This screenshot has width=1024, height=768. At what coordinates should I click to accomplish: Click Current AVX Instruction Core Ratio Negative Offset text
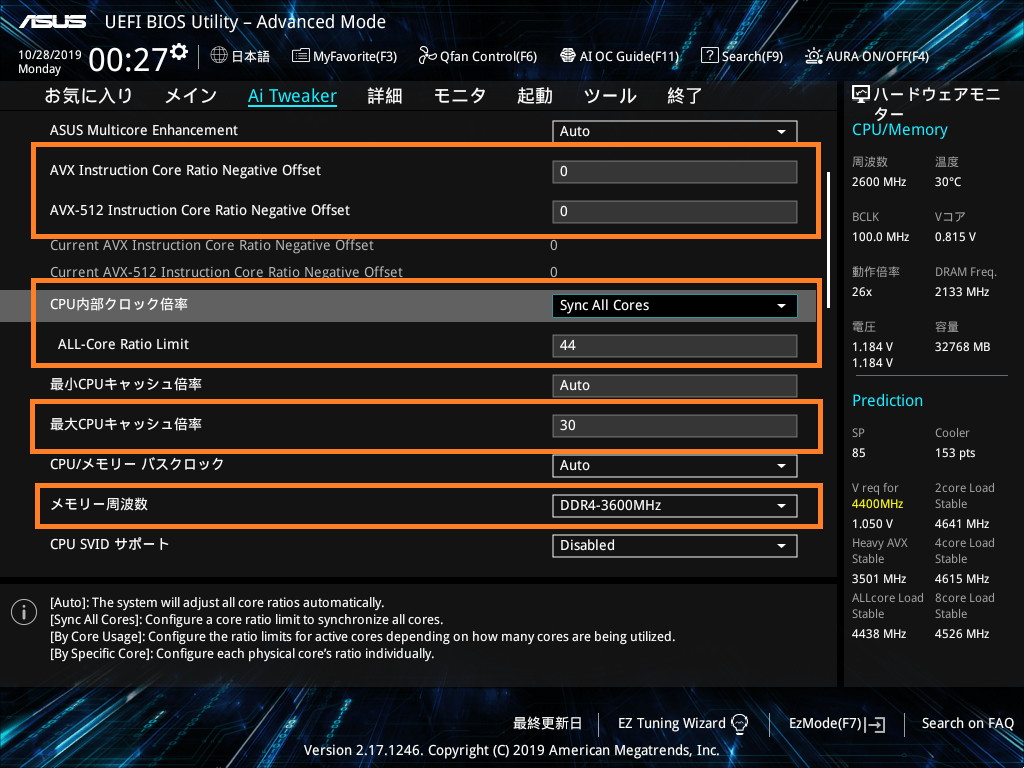[212, 246]
